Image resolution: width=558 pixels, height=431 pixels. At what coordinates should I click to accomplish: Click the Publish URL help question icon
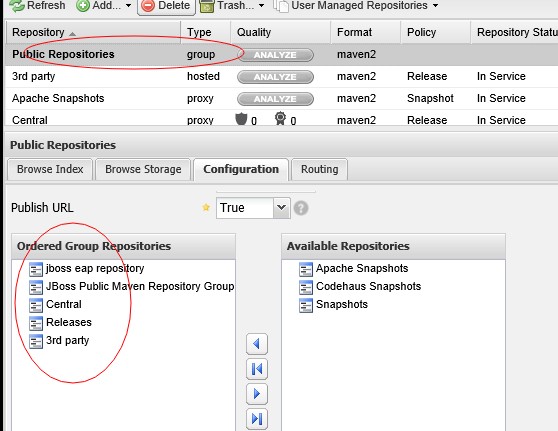point(301,208)
